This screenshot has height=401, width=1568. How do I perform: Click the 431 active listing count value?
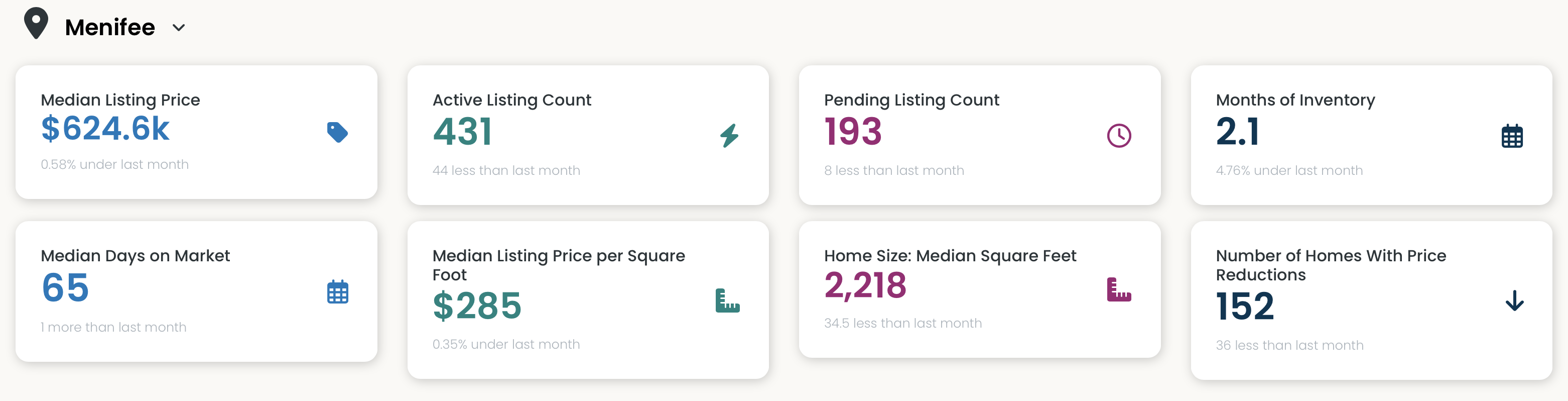463,132
